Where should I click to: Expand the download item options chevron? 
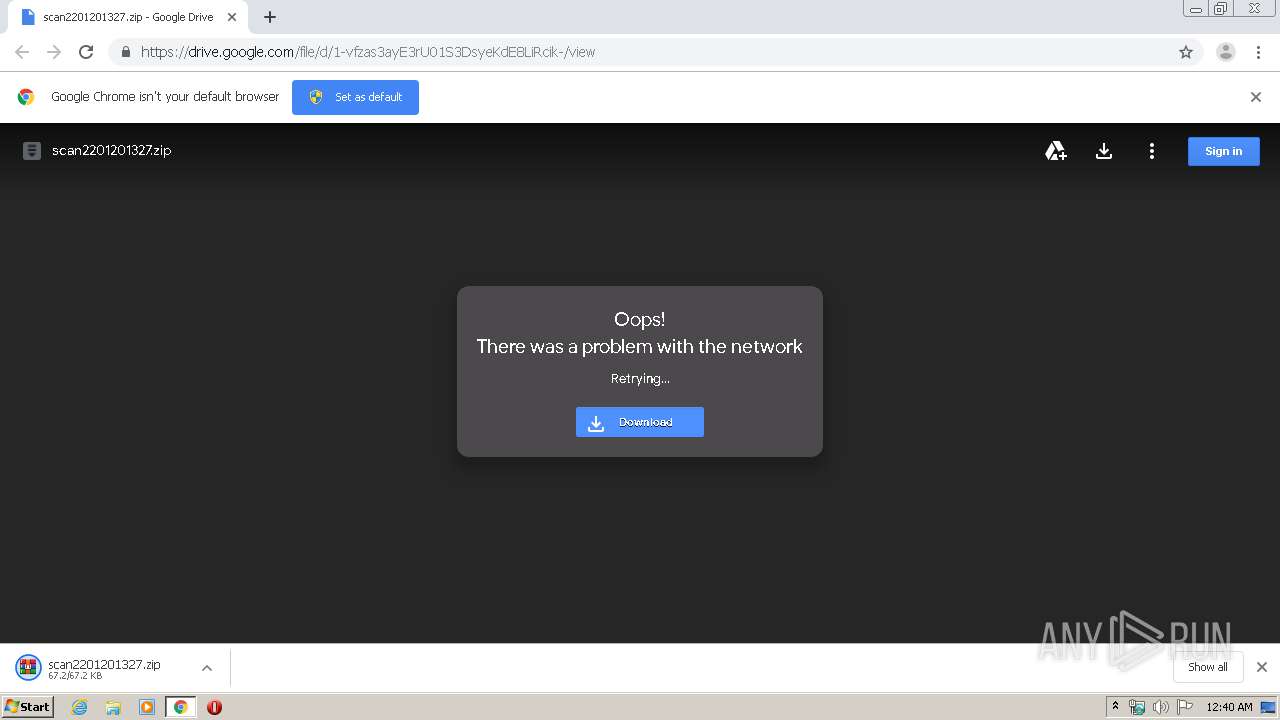207,668
